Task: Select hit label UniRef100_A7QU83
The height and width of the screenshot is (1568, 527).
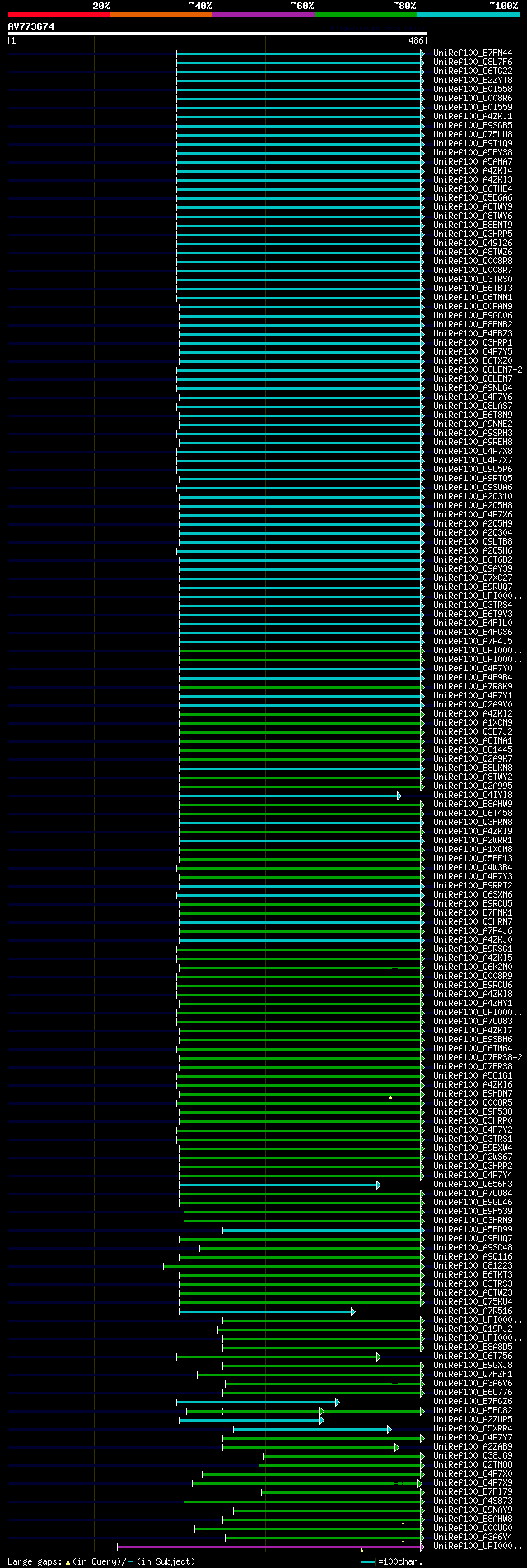Action: [473, 1021]
